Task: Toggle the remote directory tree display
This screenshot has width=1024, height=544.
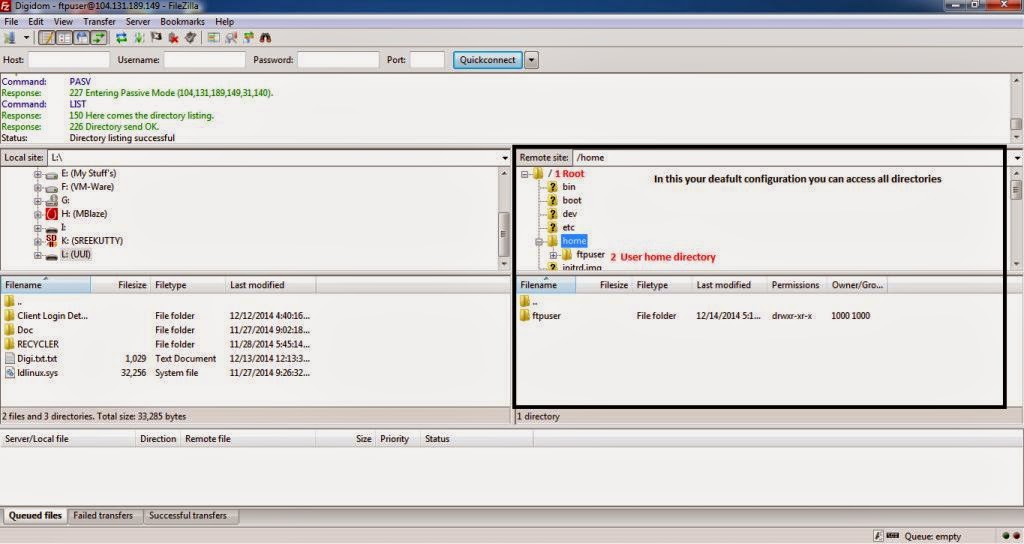Action: [81, 38]
